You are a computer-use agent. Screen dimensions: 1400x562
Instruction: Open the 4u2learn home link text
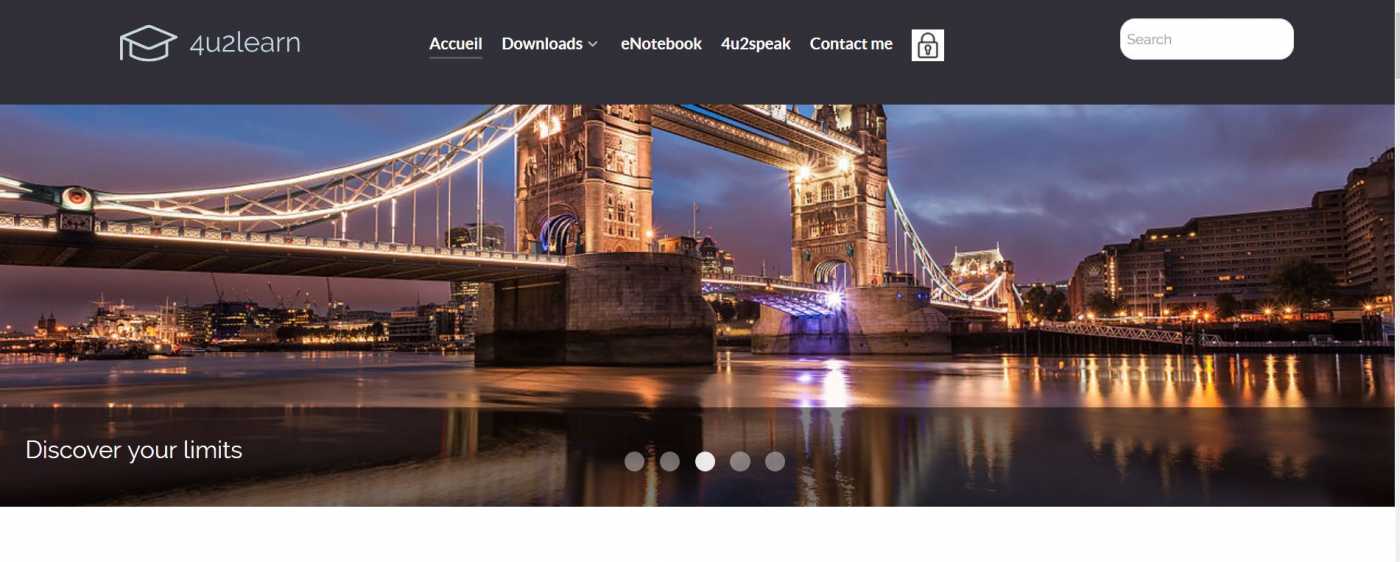tap(245, 43)
